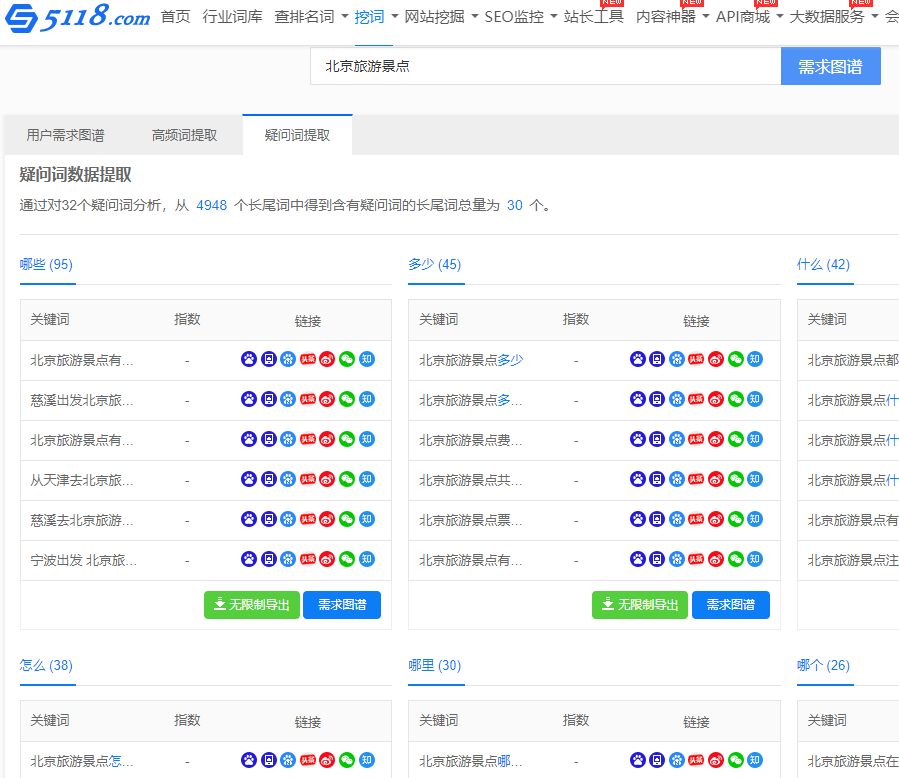Click the 30 question long-tail count link

click(x=514, y=205)
